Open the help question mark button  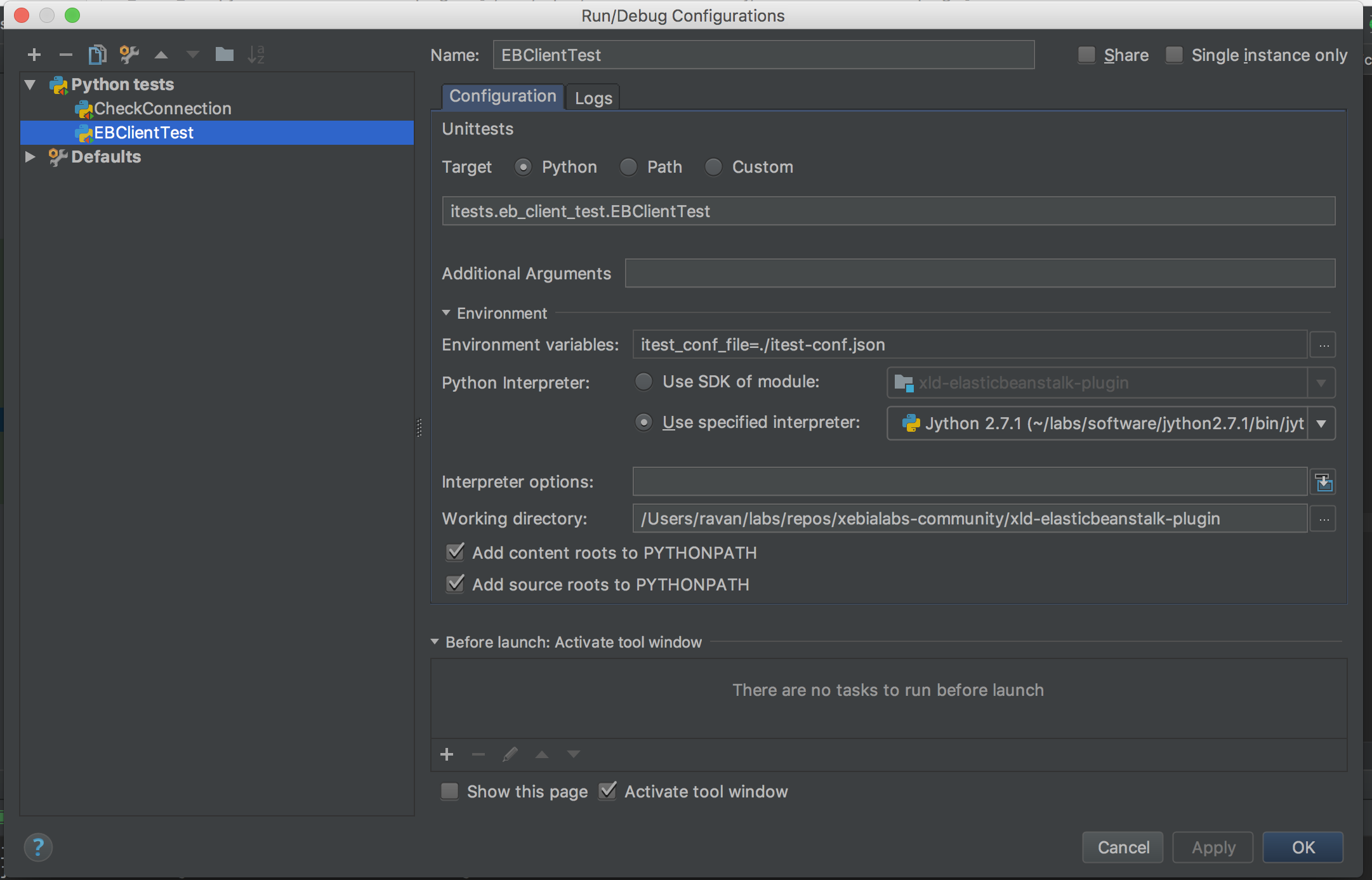(x=38, y=847)
